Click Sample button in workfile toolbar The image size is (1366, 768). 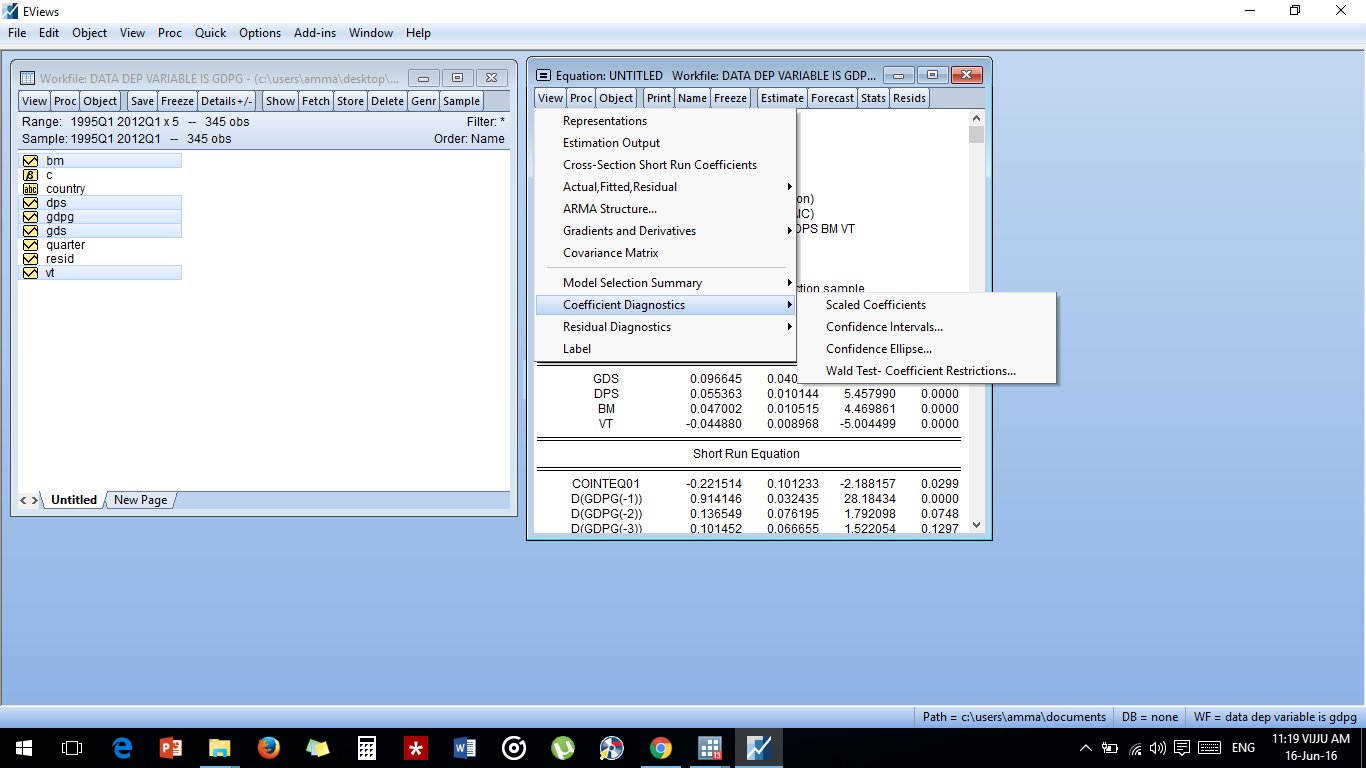pos(461,101)
